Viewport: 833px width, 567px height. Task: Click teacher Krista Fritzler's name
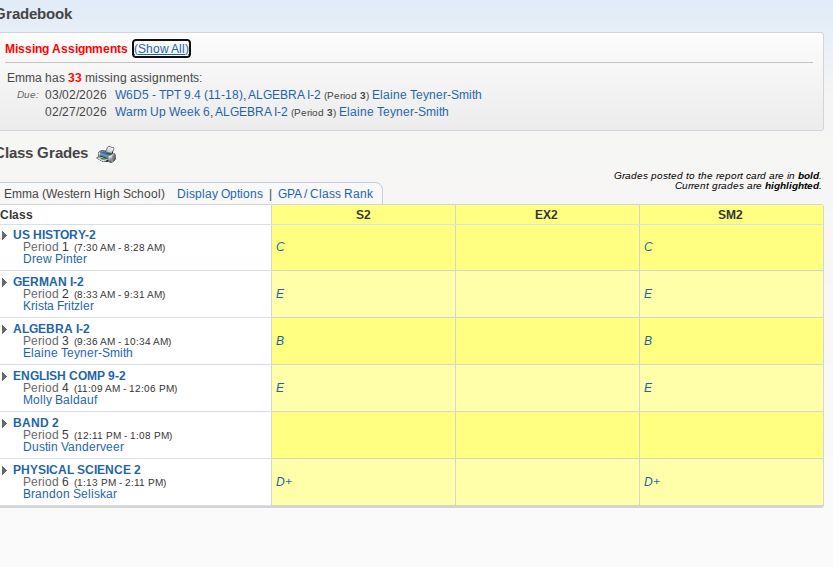(x=58, y=306)
